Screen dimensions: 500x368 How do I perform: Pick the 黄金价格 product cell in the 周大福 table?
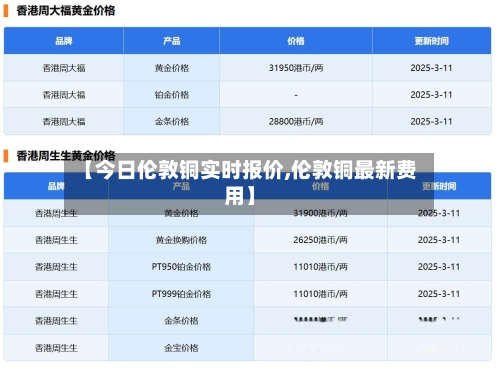[x=172, y=68]
